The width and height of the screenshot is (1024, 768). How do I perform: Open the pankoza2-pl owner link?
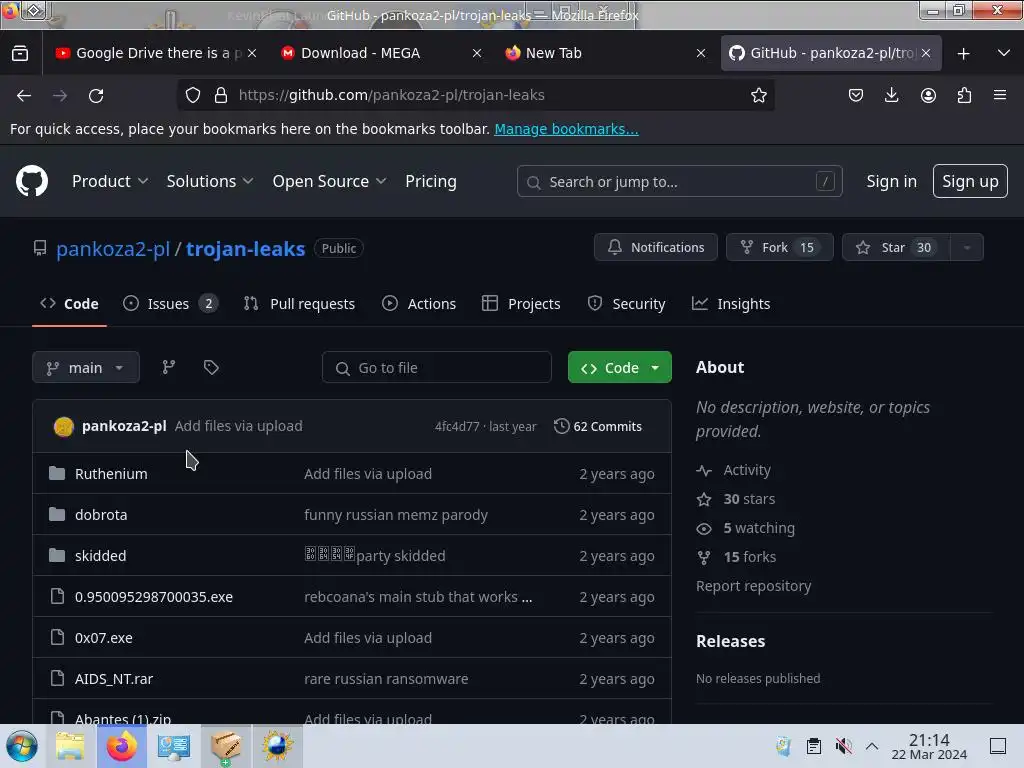113,249
